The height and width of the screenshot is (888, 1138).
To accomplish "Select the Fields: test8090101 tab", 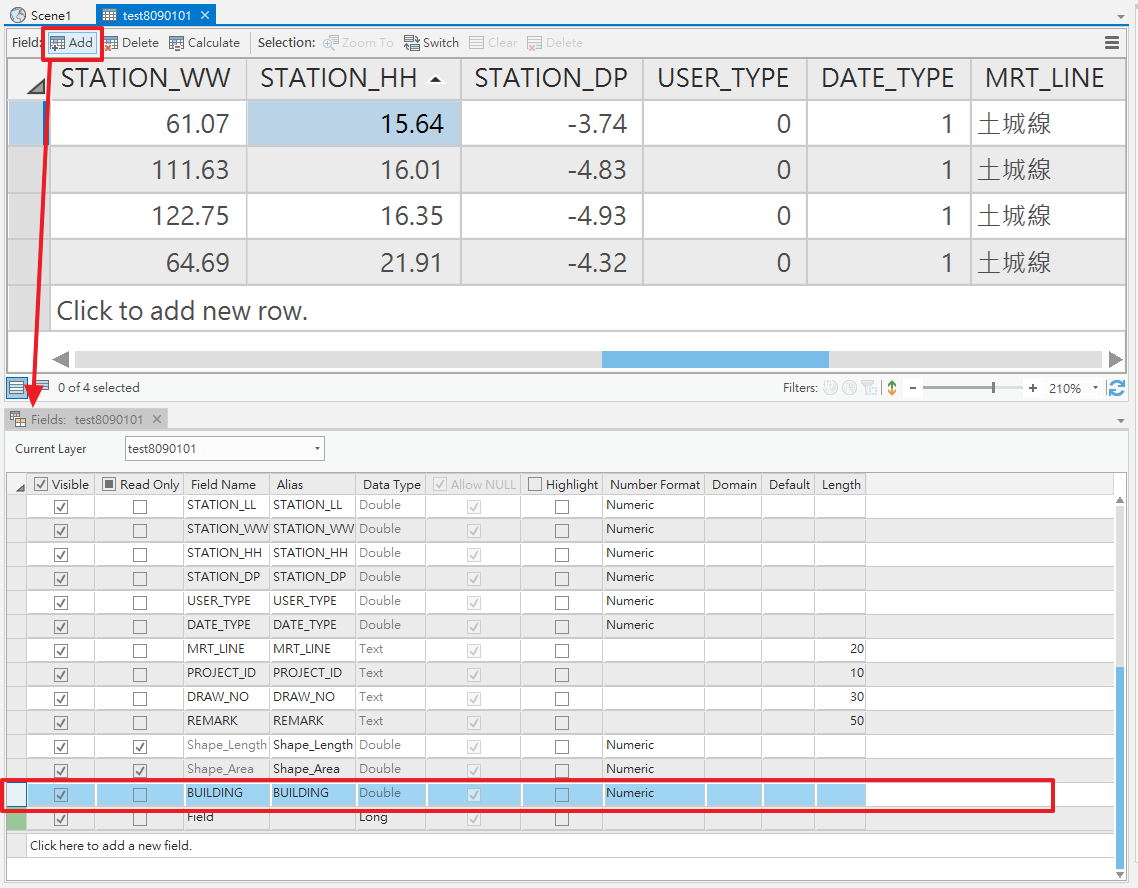I will click(x=87, y=419).
